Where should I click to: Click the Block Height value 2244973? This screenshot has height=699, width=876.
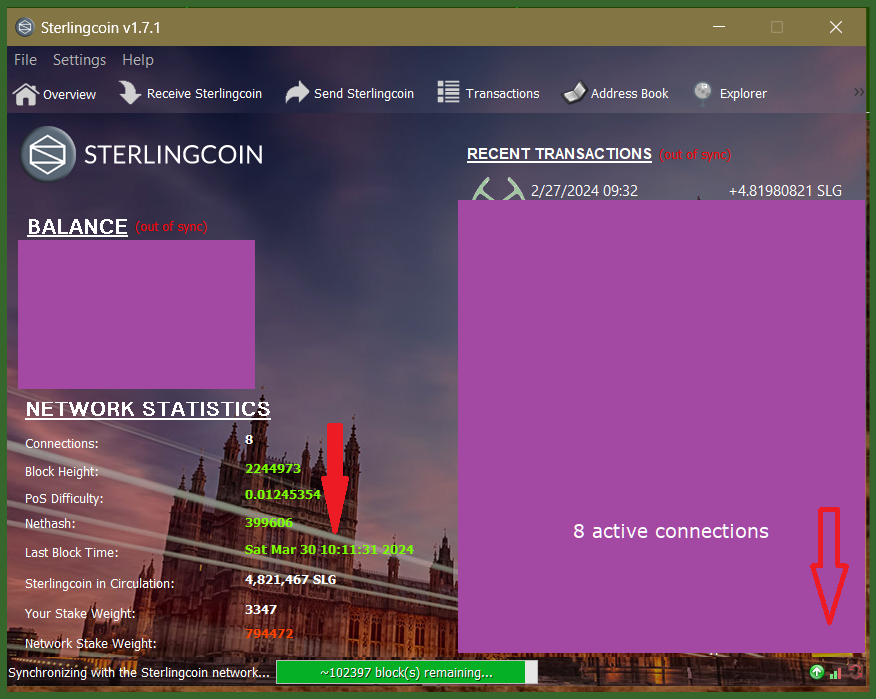(273, 468)
